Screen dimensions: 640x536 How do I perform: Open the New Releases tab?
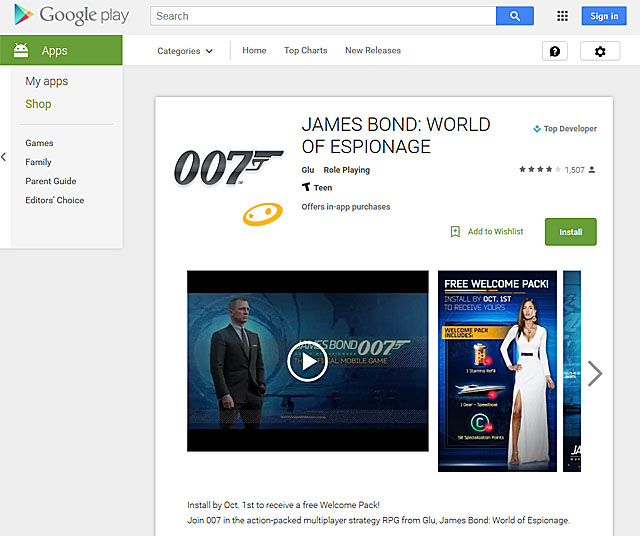[x=372, y=51]
